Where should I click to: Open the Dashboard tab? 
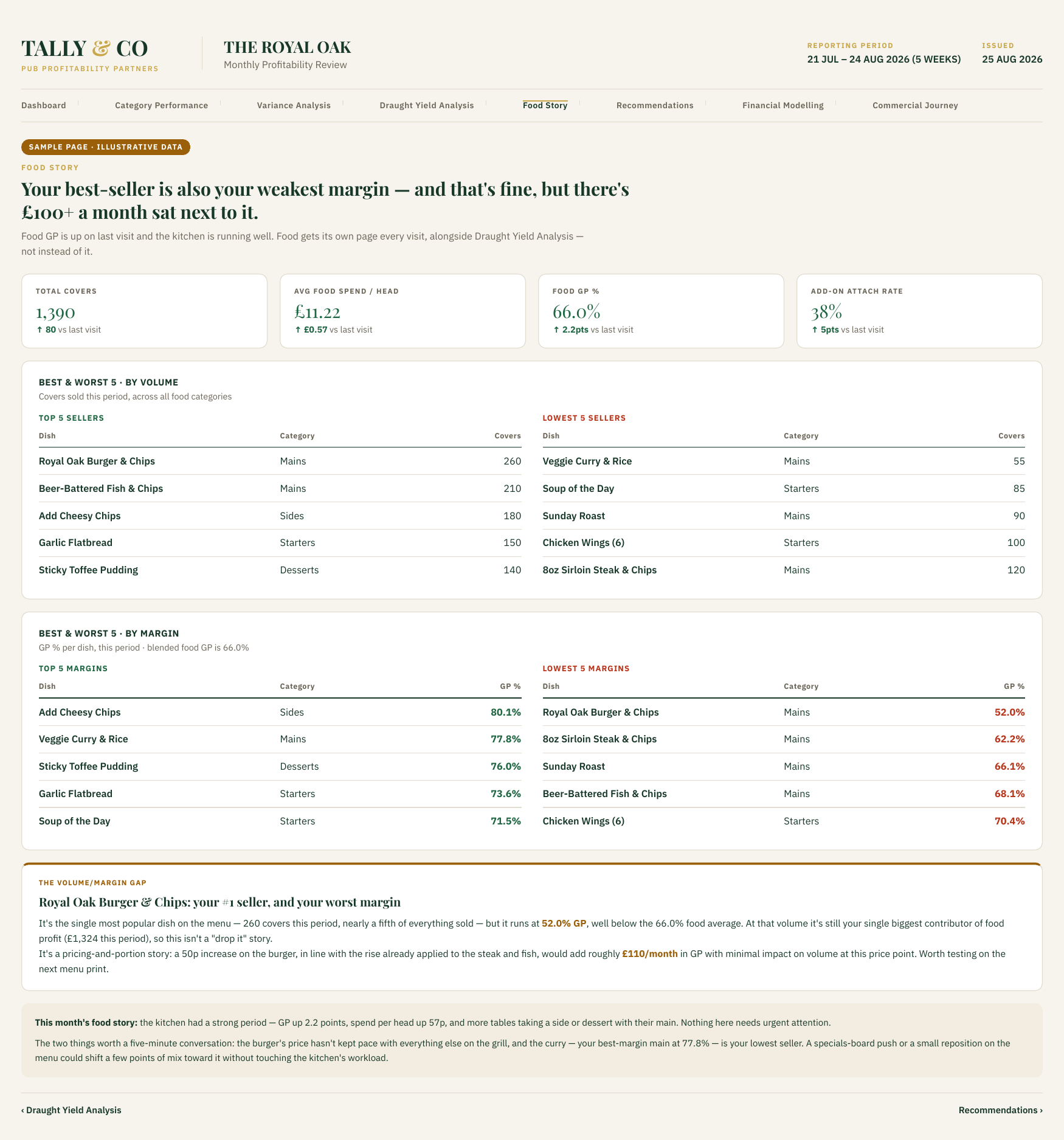point(44,105)
